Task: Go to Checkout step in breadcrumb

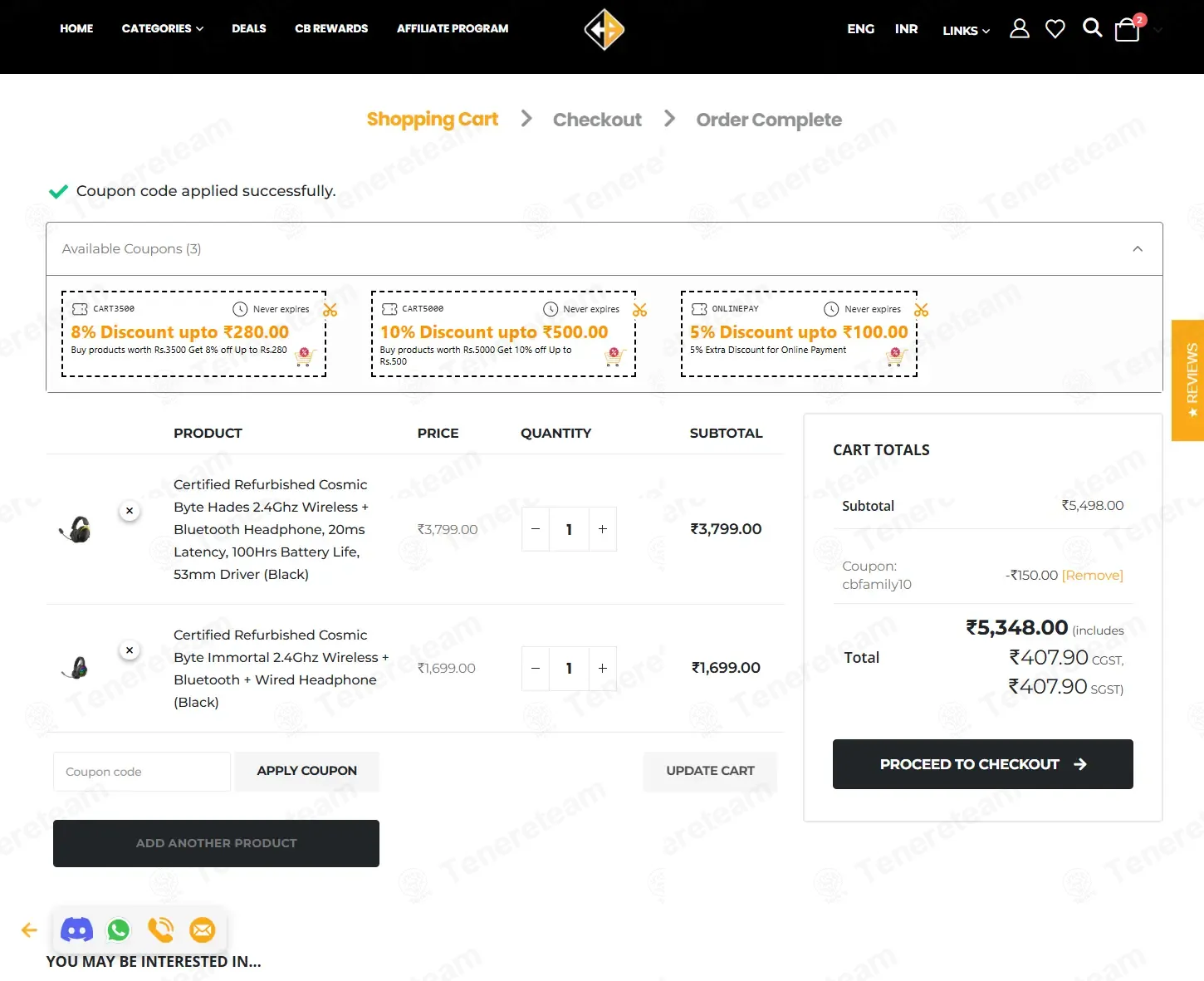Action: coord(597,120)
